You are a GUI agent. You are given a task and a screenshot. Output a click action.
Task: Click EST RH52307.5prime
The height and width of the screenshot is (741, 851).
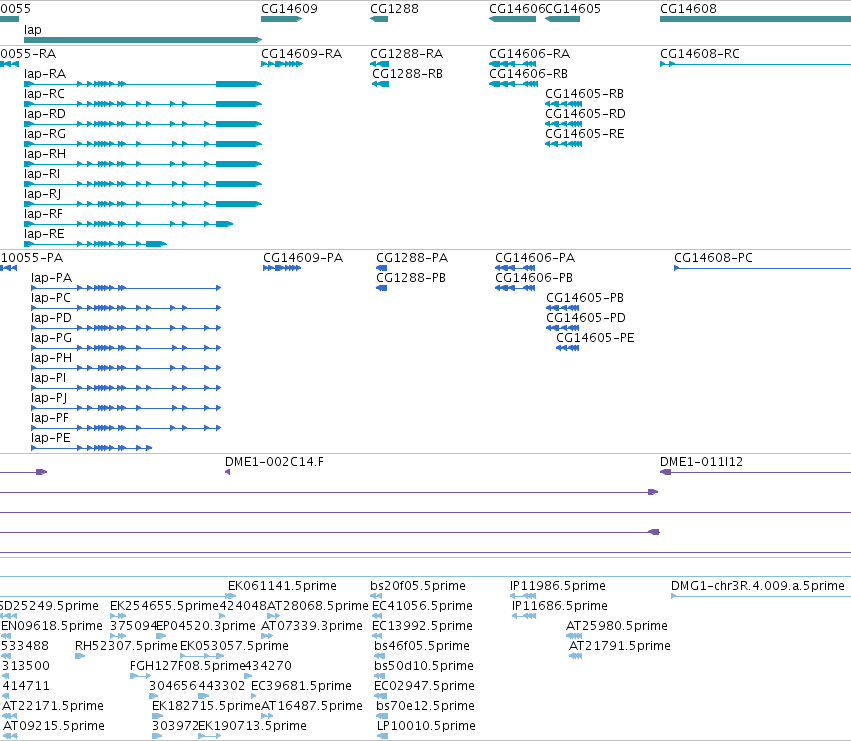[x=126, y=646]
